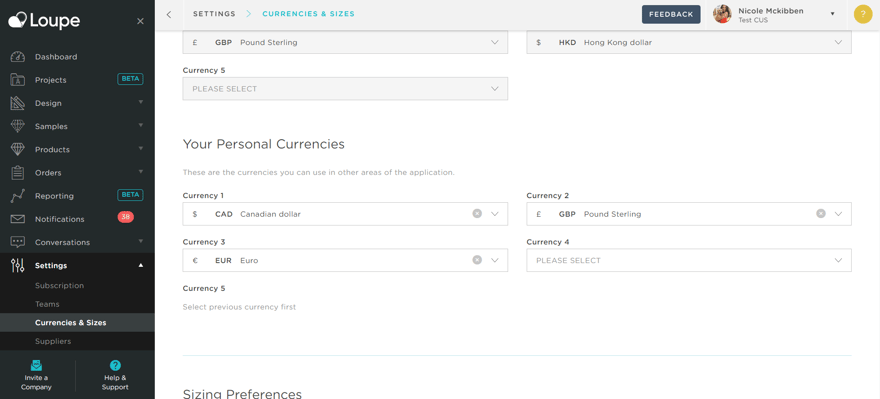Open personal Currency 4 Please Select dropdown

(x=689, y=260)
